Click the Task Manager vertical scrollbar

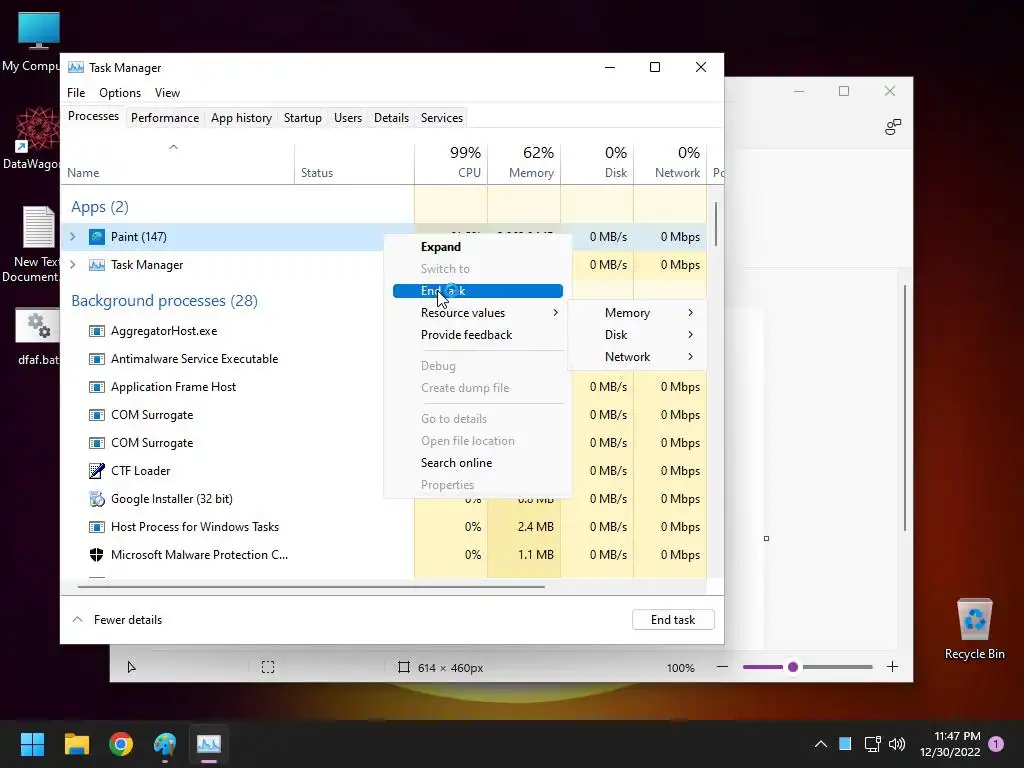click(716, 224)
